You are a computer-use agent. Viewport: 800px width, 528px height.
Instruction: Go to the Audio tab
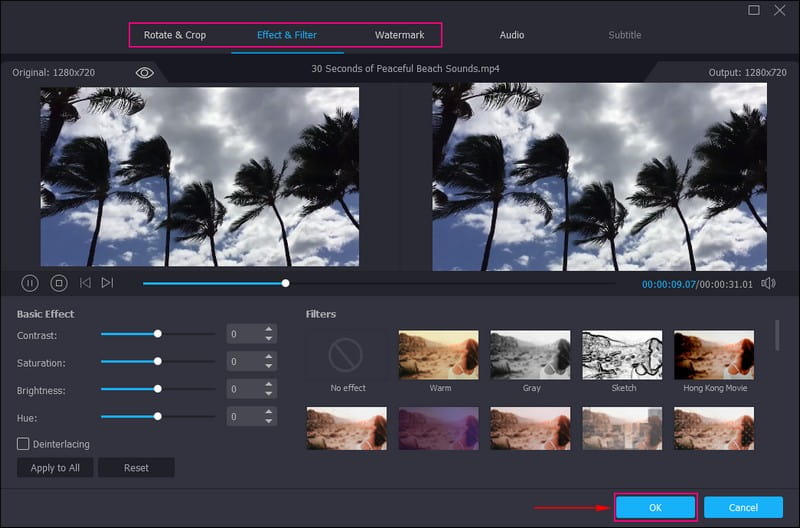pos(512,35)
